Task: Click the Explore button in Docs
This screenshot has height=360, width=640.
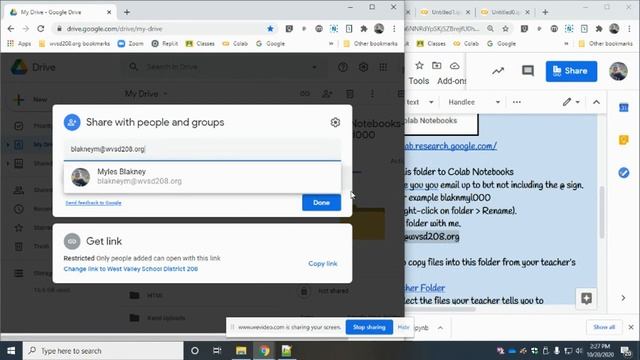Action: 587,298
